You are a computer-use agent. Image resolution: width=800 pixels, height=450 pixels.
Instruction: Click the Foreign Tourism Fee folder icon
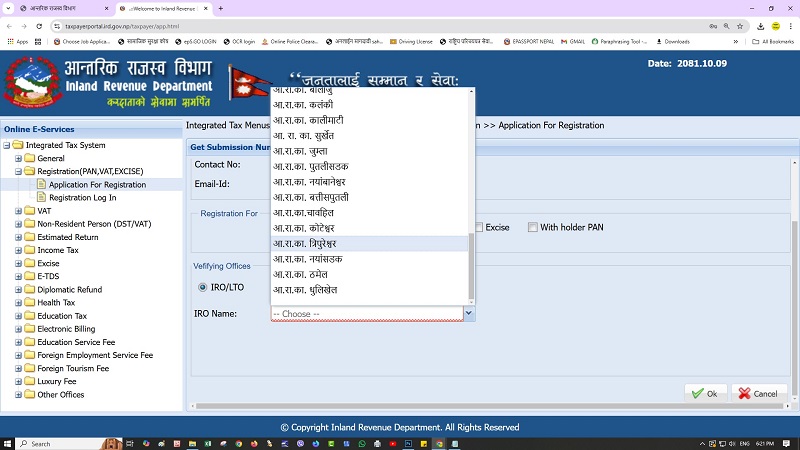tap(30, 368)
